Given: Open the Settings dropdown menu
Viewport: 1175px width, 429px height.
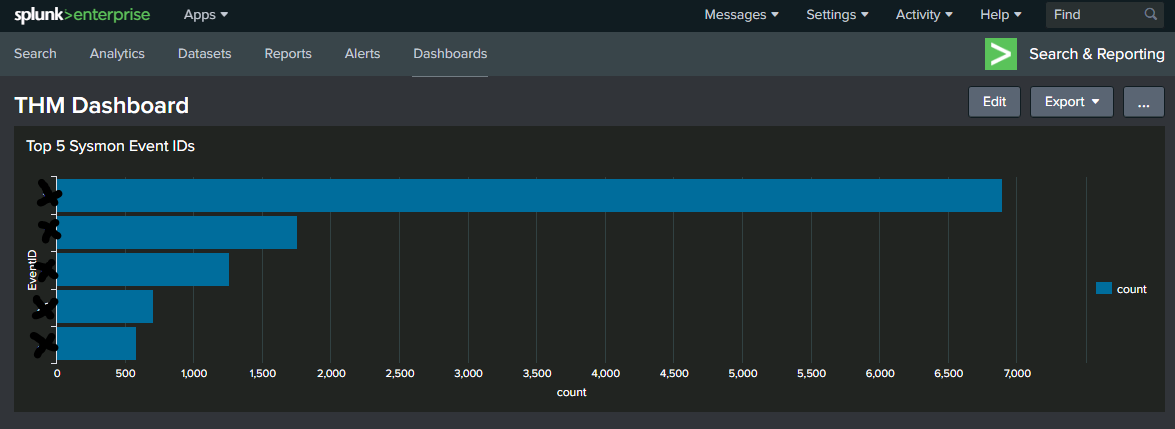Looking at the screenshot, I should (x=837, y=15).
